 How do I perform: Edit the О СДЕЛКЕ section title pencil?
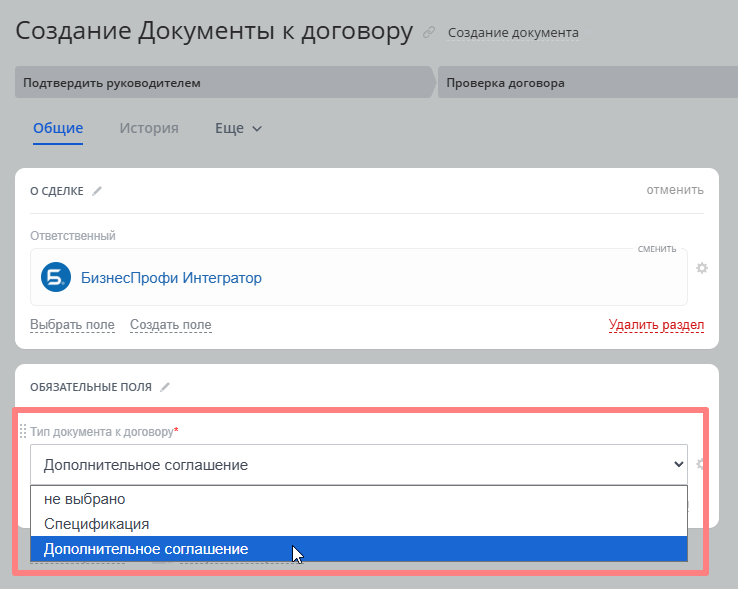[x=96, y=191]
